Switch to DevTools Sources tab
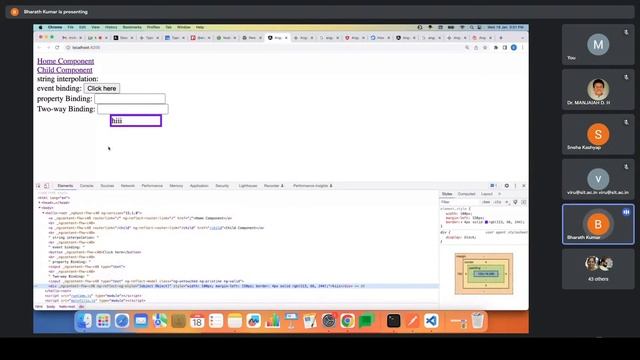 [x=107, y=186]
